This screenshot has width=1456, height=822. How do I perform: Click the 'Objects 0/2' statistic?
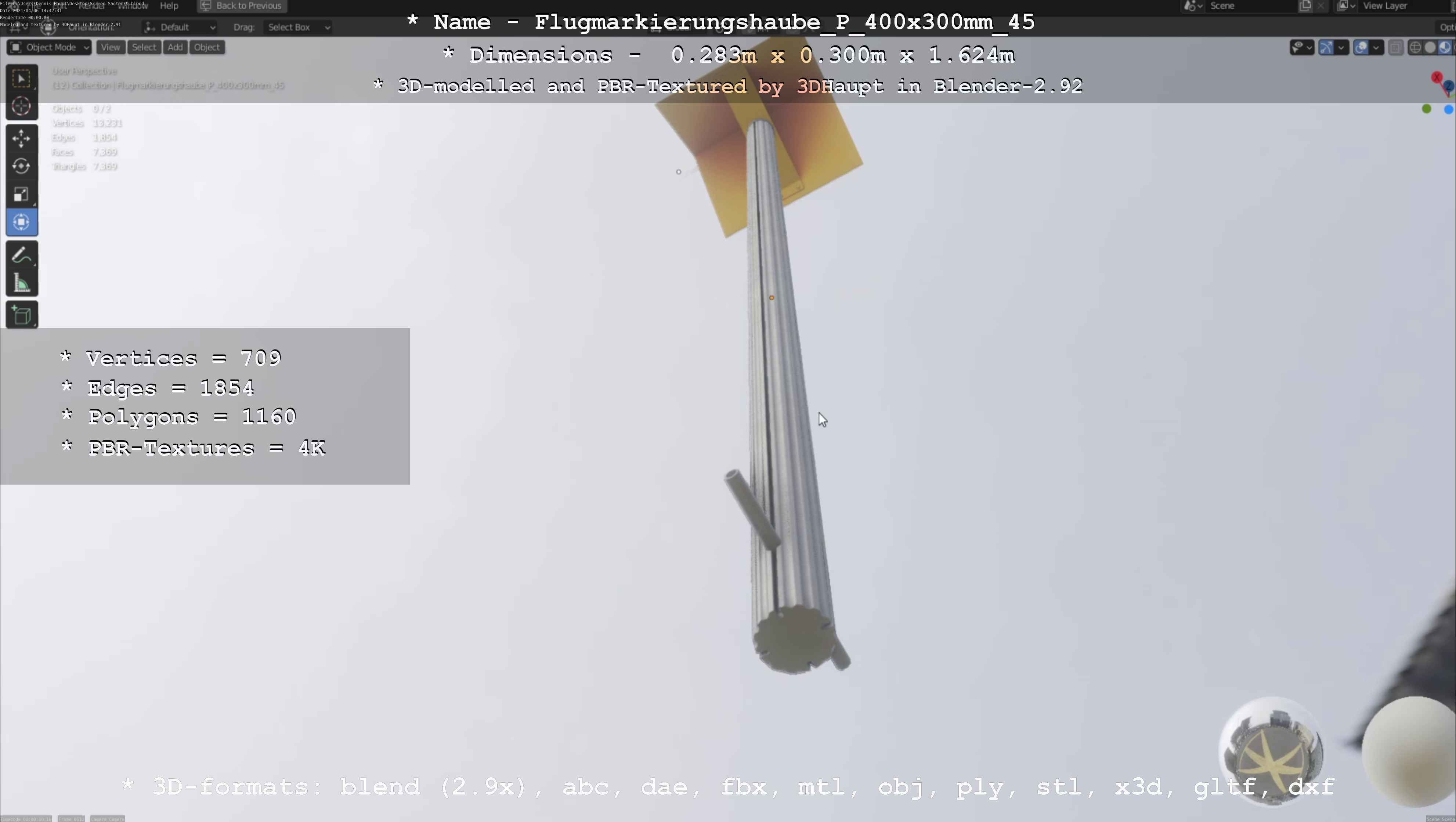pos(82,108)
